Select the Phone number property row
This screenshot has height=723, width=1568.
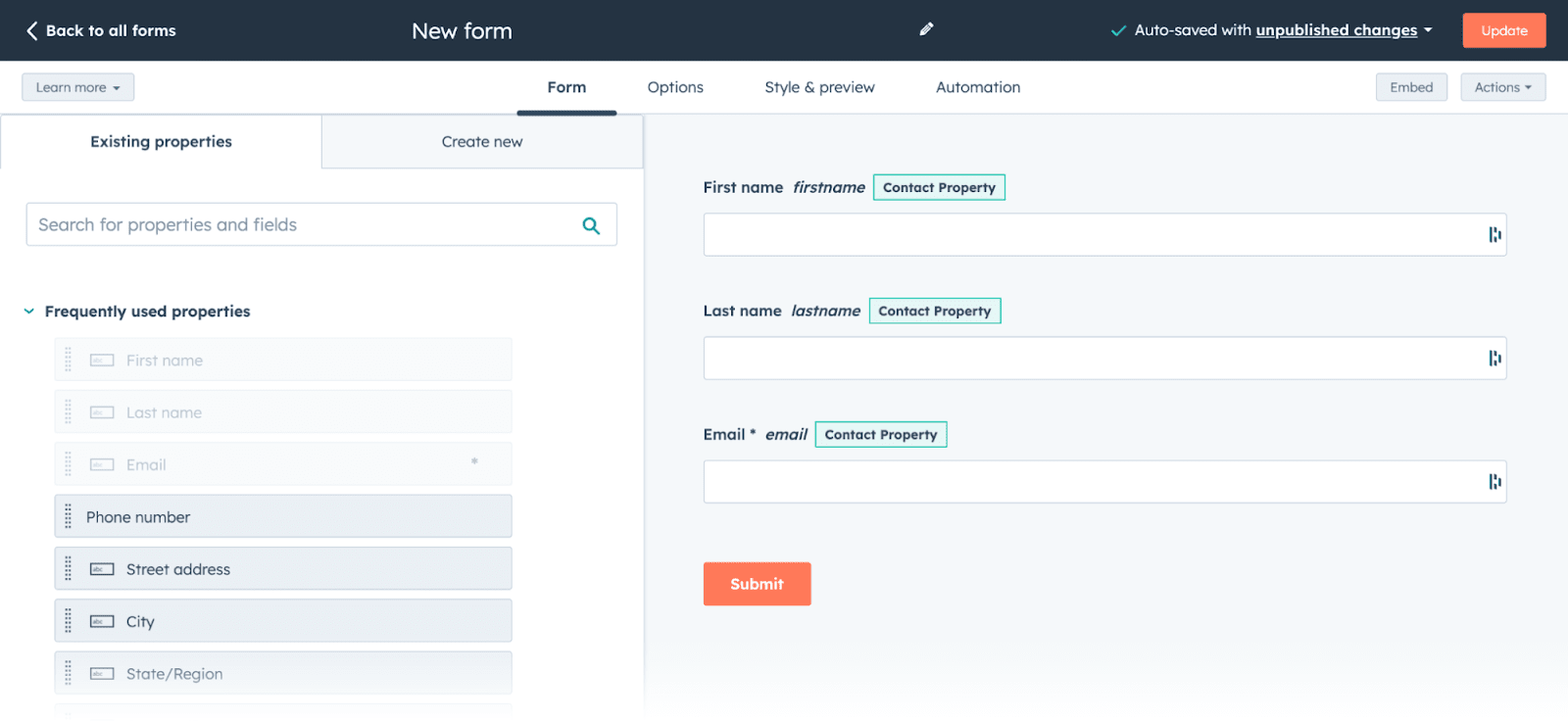[x=283, y=516]
